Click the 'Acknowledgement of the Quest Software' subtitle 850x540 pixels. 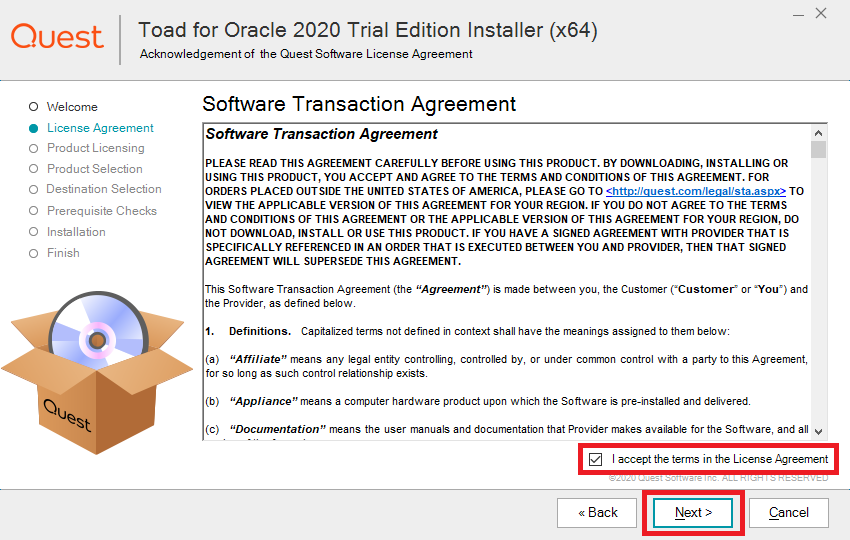click(306, 54)
